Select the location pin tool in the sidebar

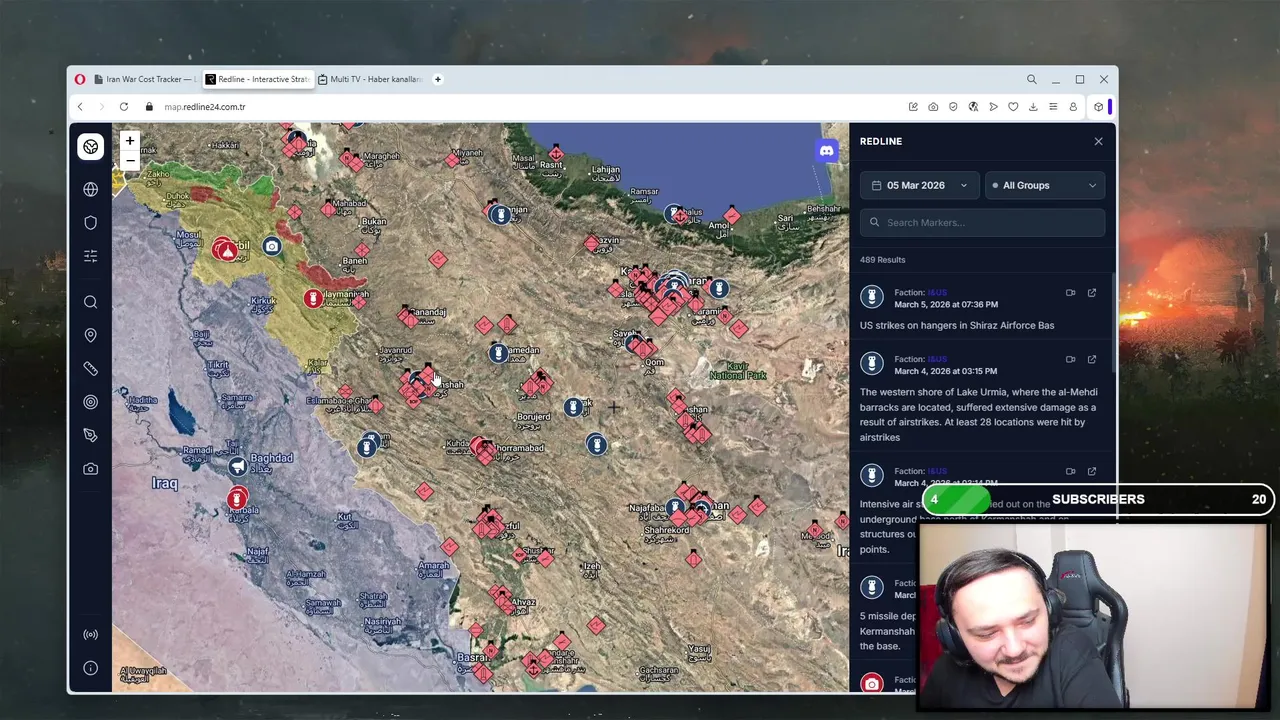(x=90, y=335)
